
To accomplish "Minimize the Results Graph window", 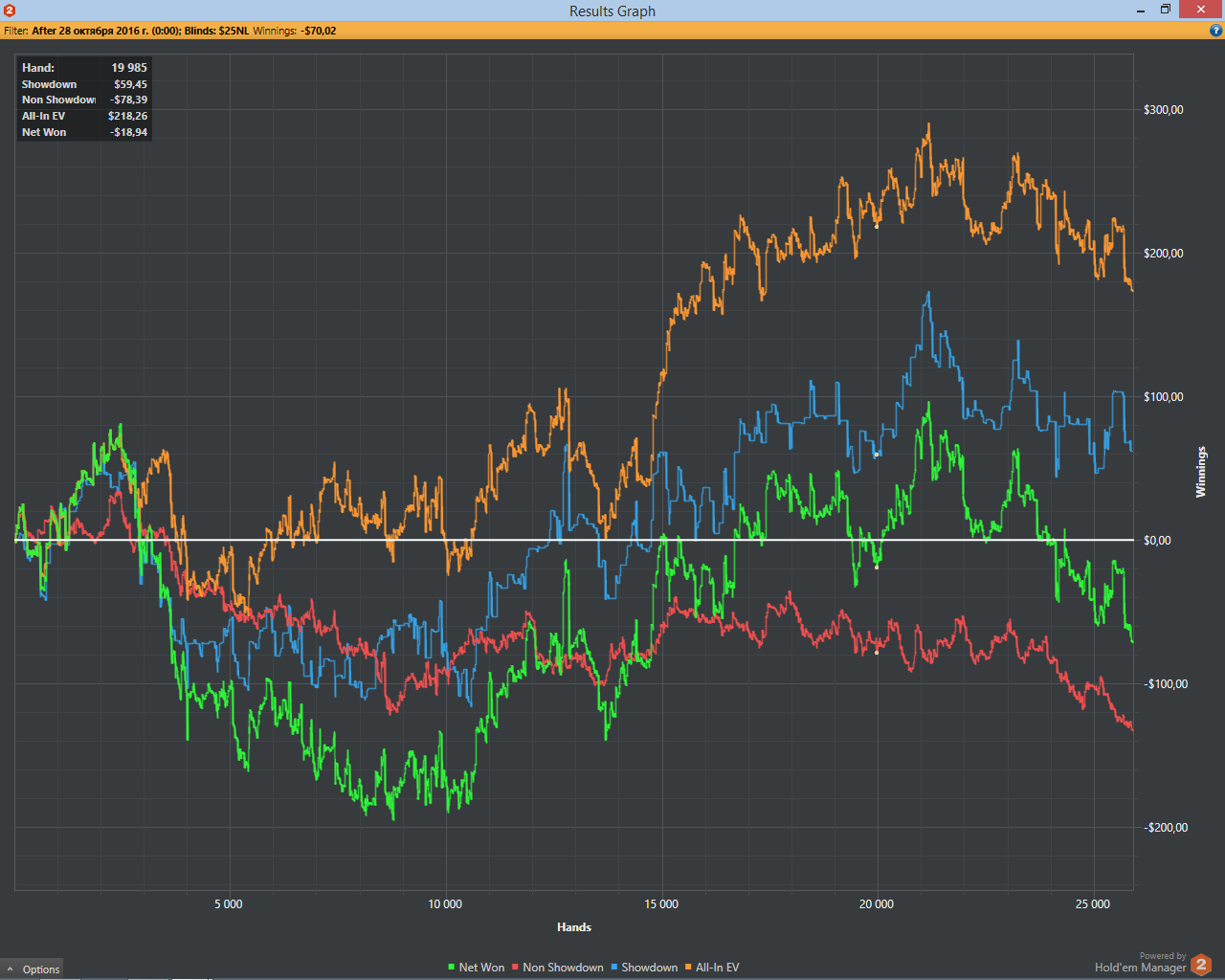I will point(1141,11).
